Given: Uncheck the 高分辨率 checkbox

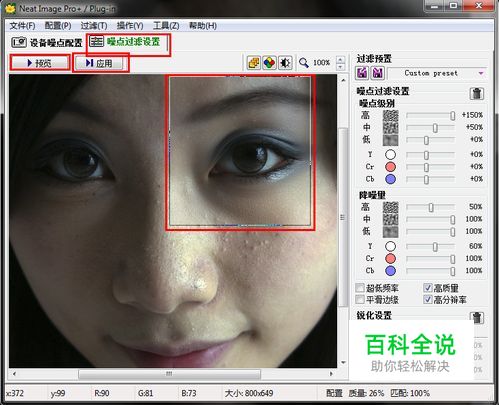Looking at the screenshot, I should tap(428, 299).
